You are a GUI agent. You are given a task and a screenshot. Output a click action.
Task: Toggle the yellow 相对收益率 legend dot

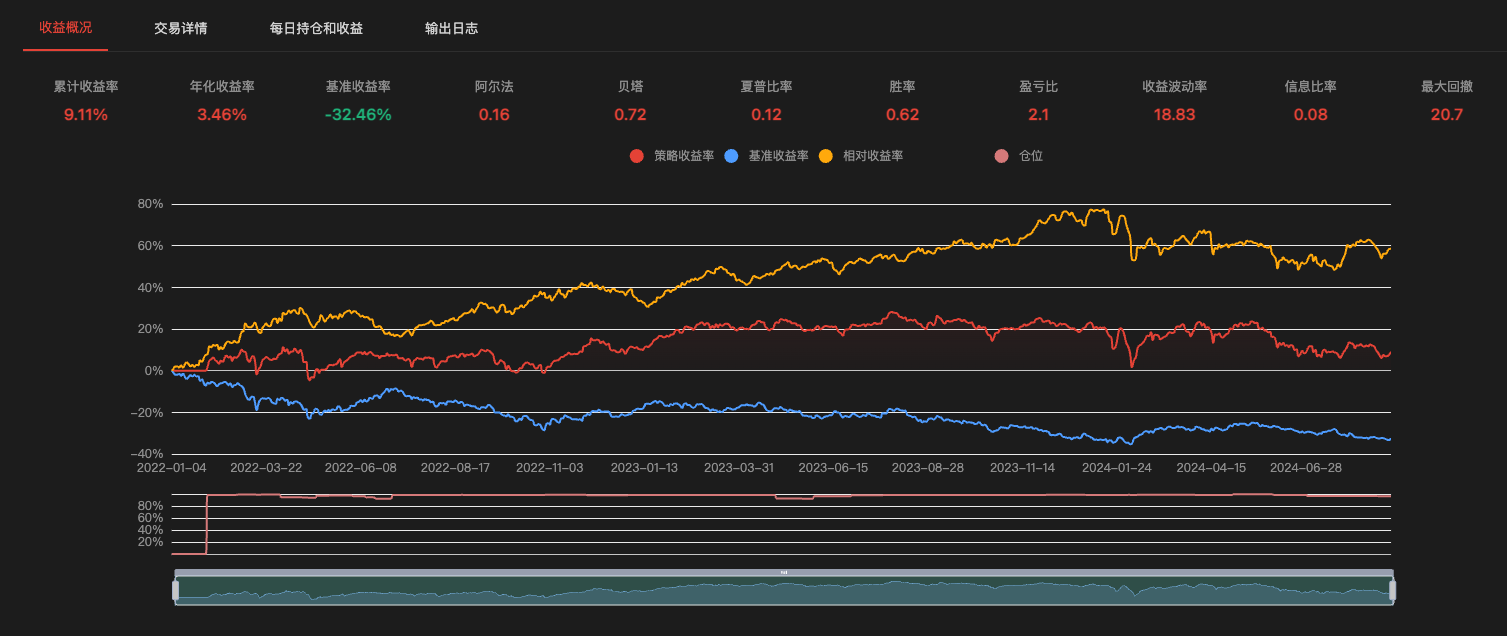[825, 156]
